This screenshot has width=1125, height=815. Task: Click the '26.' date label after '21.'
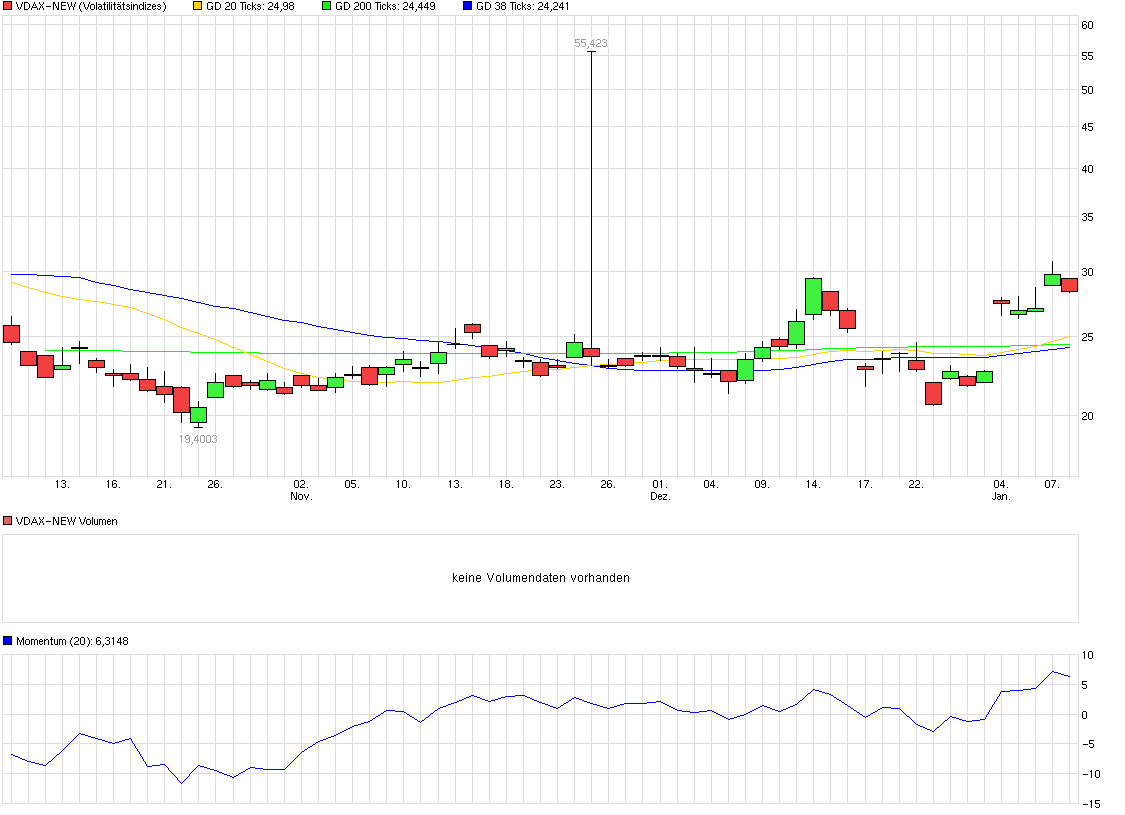(x=215, y=484)
